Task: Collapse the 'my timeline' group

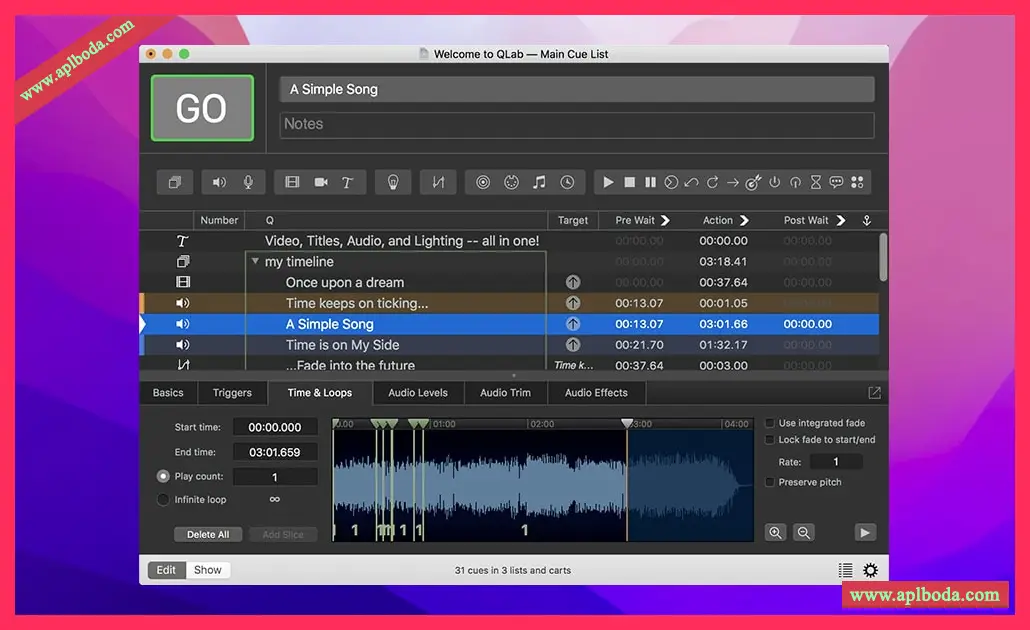Action: click(255, 262)
